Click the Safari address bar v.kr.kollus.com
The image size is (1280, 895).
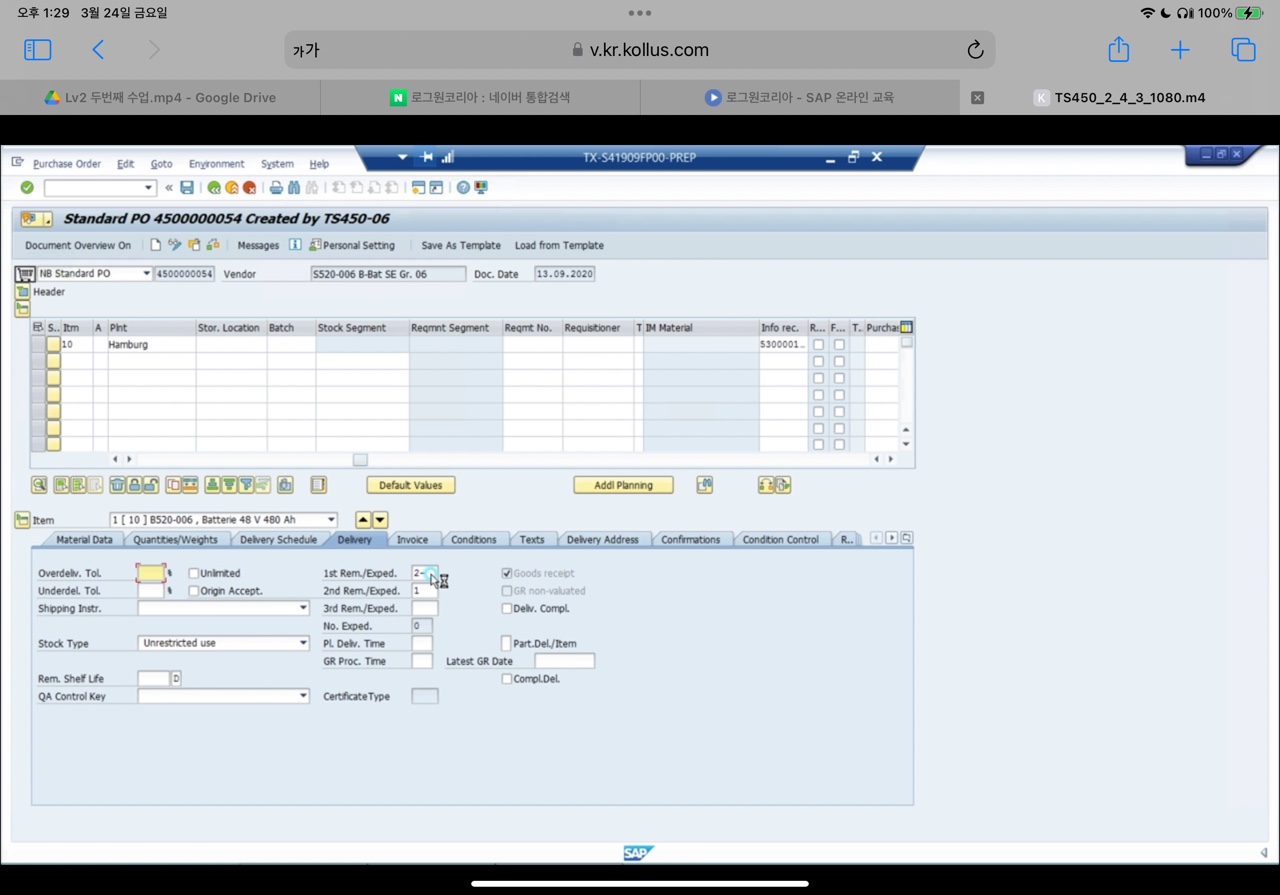click(640, 50)
